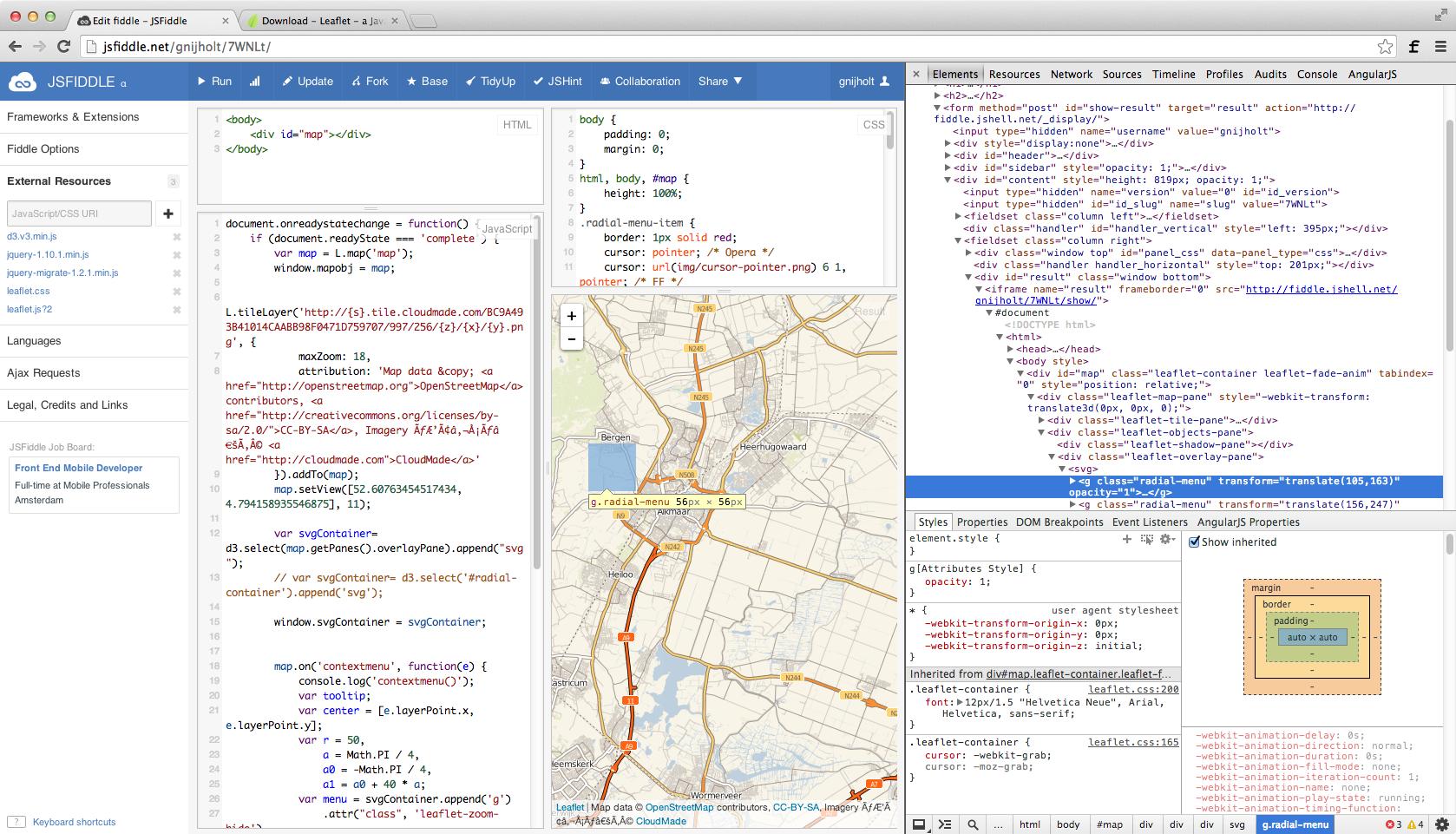Open Keyboard shortcuts help
Screen dimensions: 1456x834
point(74,822)
